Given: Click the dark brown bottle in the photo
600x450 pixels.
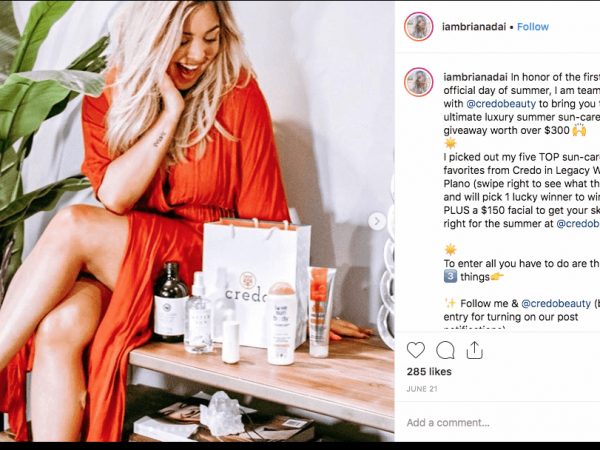Looking at the screenshot, I should coord(171,302).
